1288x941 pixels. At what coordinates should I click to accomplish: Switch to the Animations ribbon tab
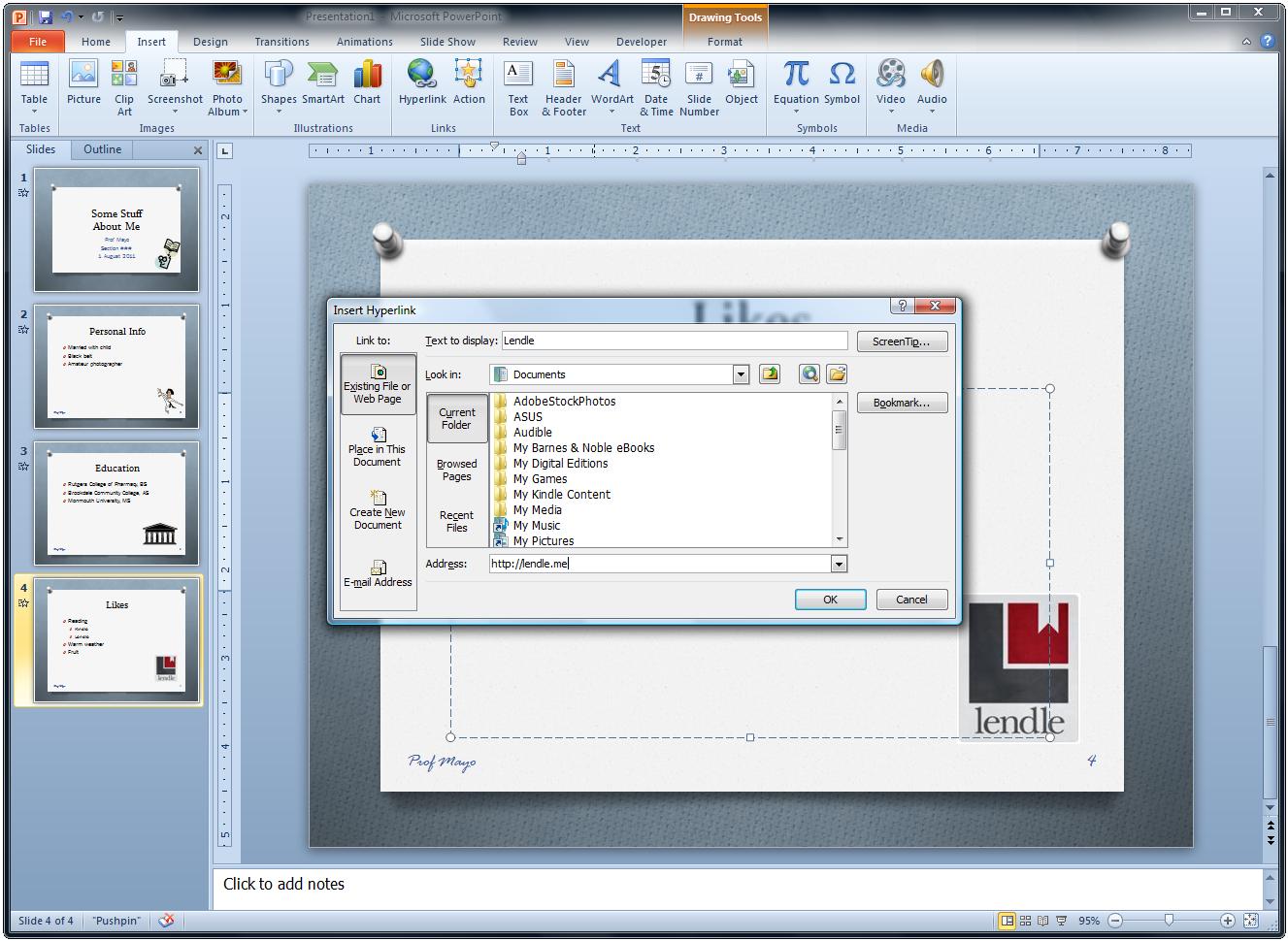(x=364, y=42)
